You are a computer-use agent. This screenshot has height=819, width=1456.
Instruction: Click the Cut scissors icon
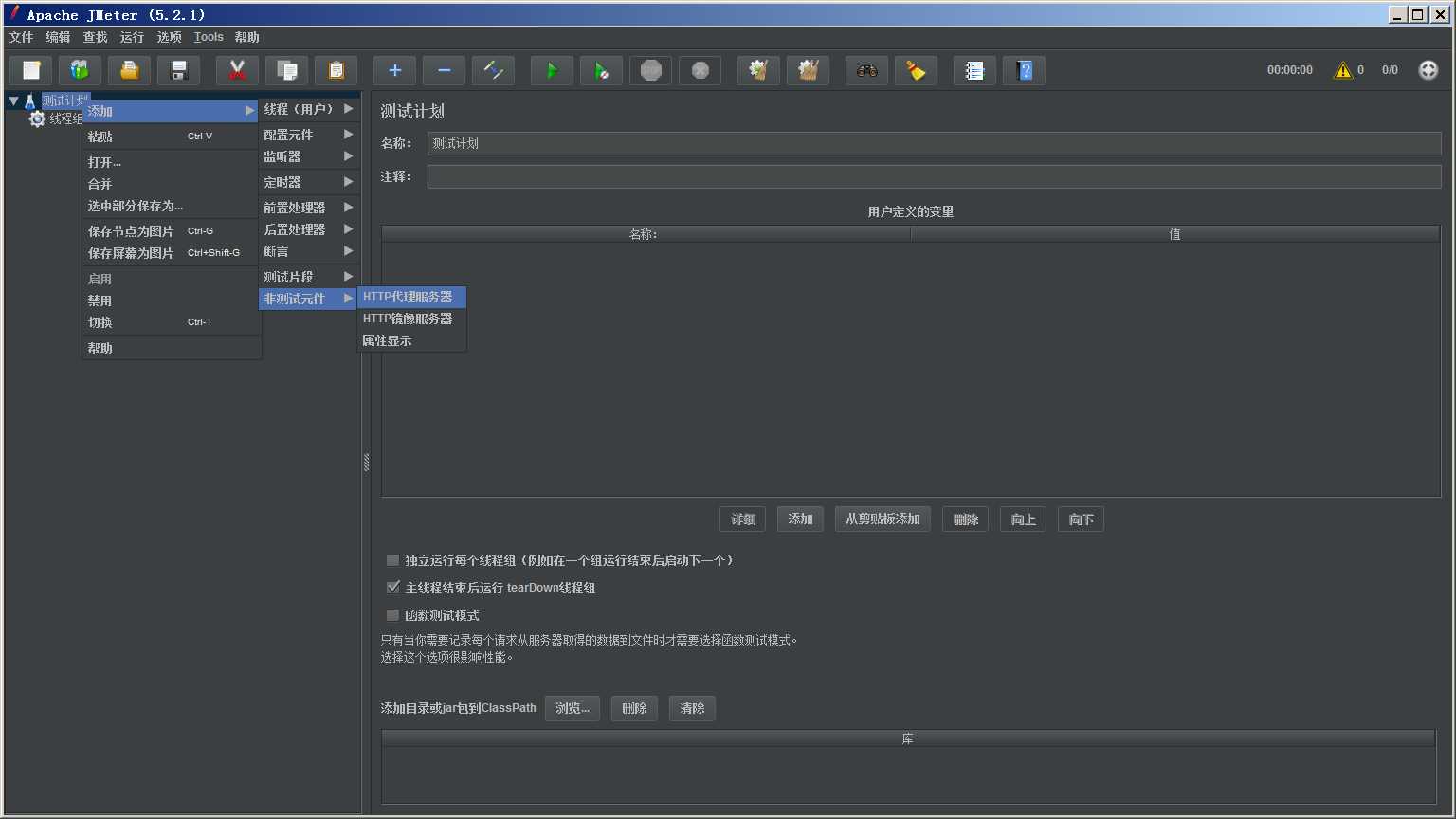click(x=237, y=70)
